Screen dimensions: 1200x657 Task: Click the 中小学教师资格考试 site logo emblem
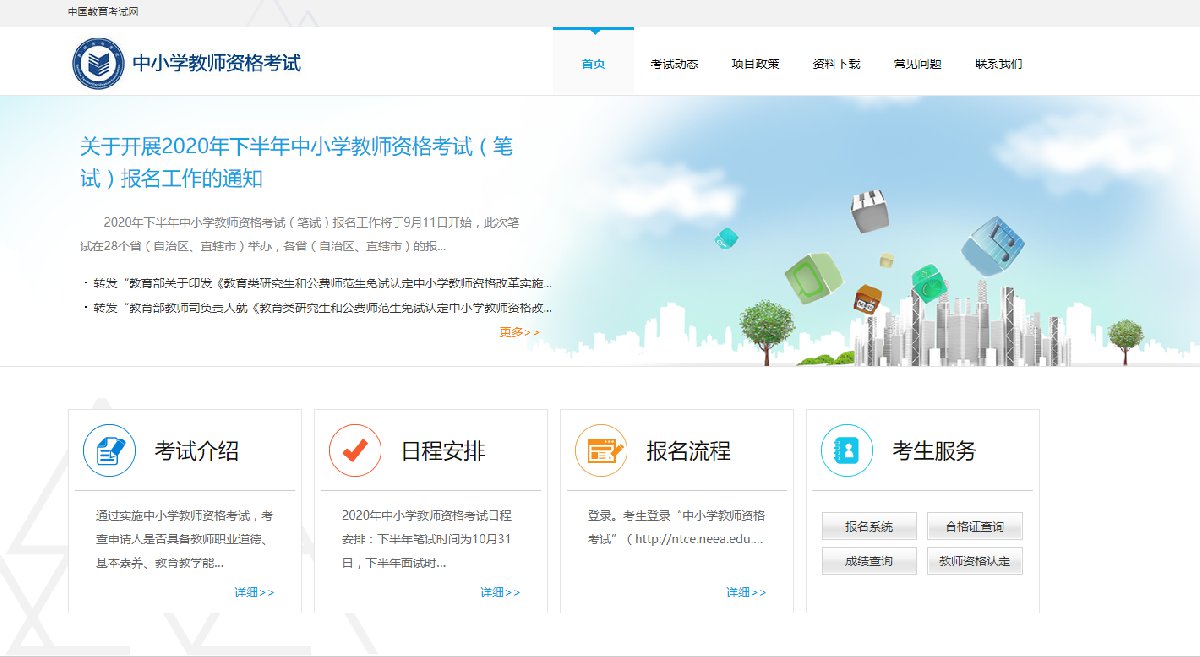[x=98, y=63]
